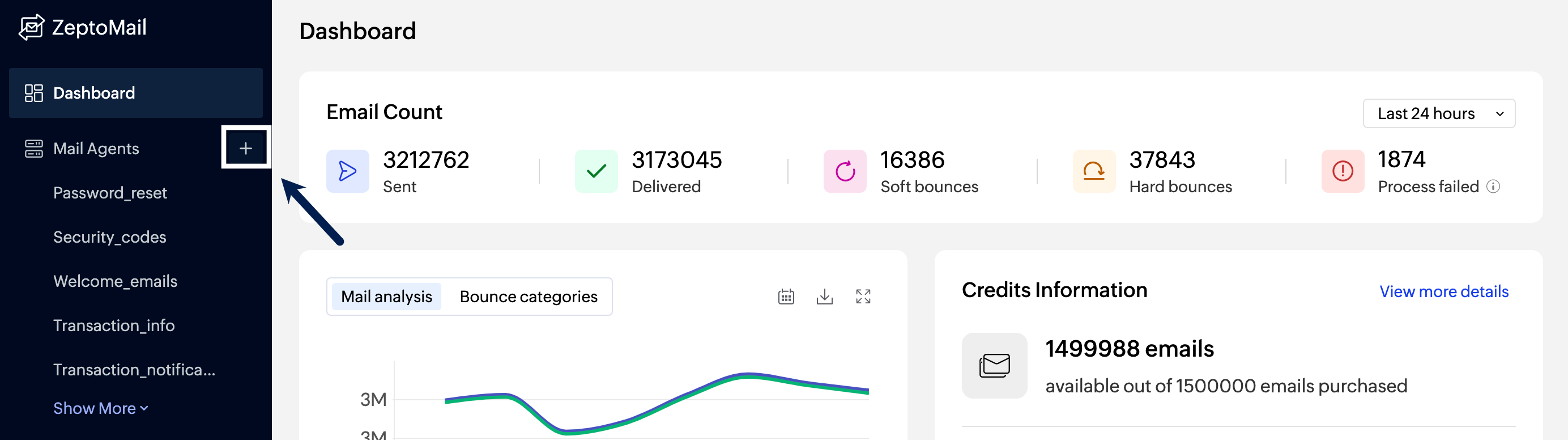Select Security_codes mail agent

pos(109,237)
